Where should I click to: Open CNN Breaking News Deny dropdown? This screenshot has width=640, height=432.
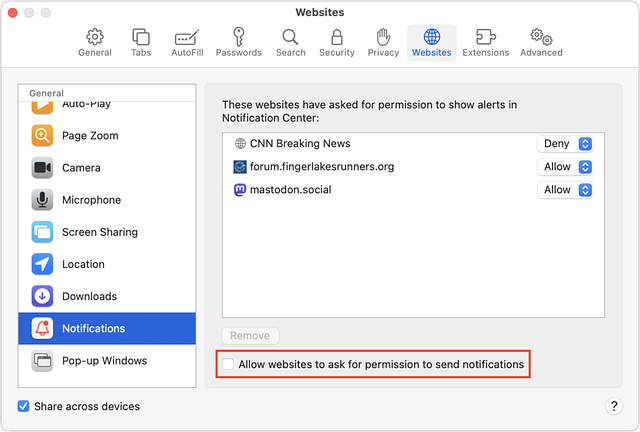565,144
